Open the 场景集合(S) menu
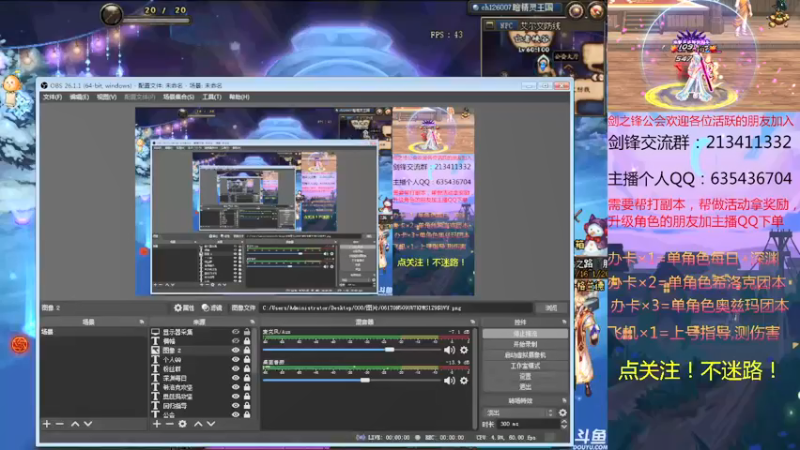Viewport: 800px width, 450px height. (x=179, y=97)
